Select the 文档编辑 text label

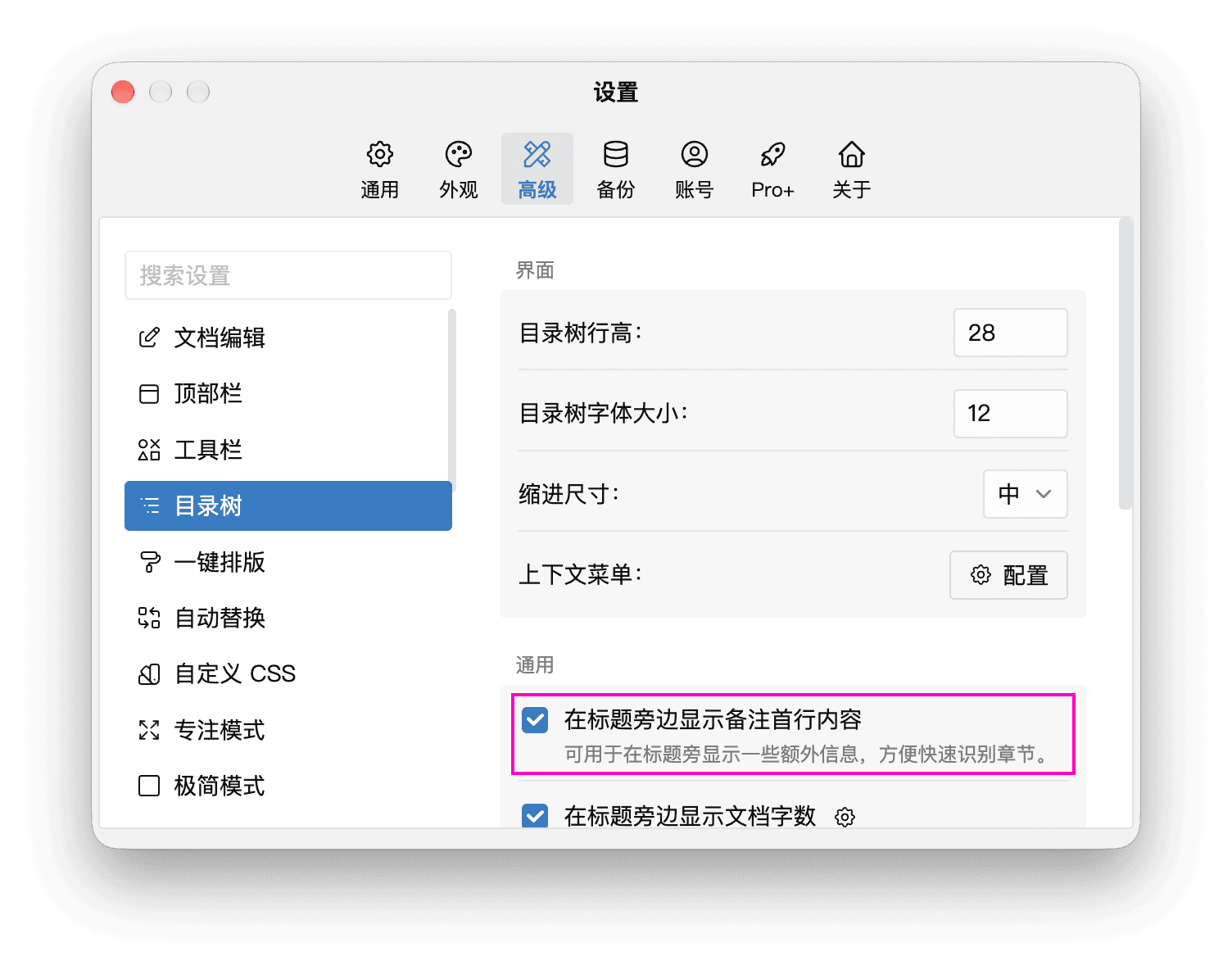(220, 338)
